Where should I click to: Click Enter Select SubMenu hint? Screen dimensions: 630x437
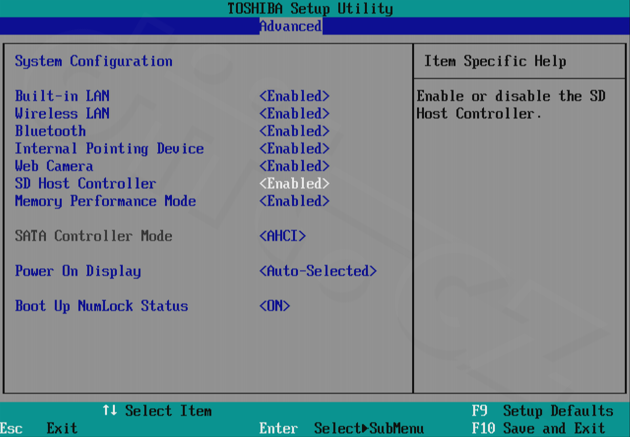pyautogui.click(x=342, y=429)
